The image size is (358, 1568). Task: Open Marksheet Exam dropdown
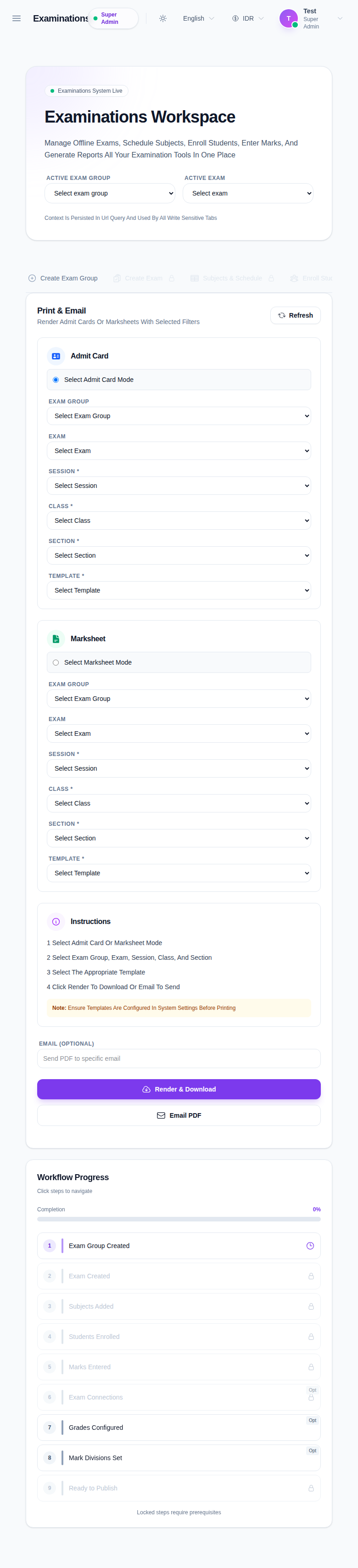(x=179, y=734)
